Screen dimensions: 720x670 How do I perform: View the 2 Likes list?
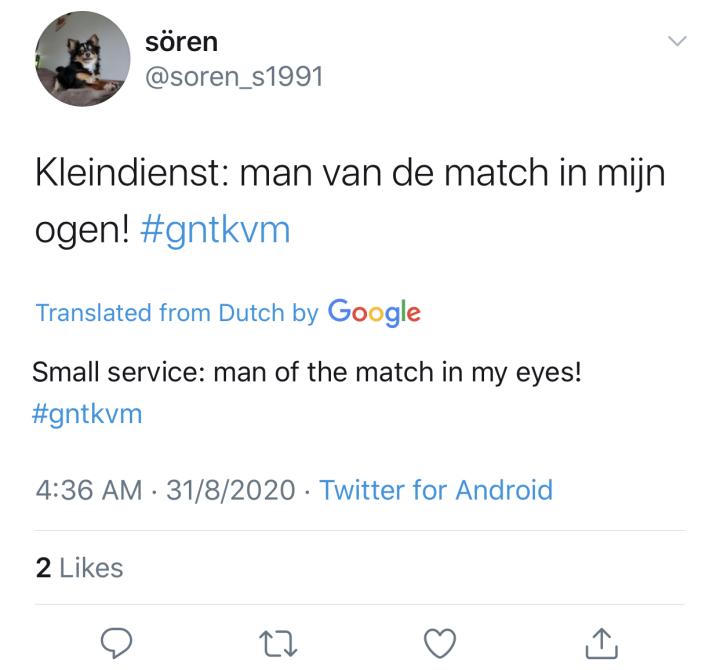79,568
